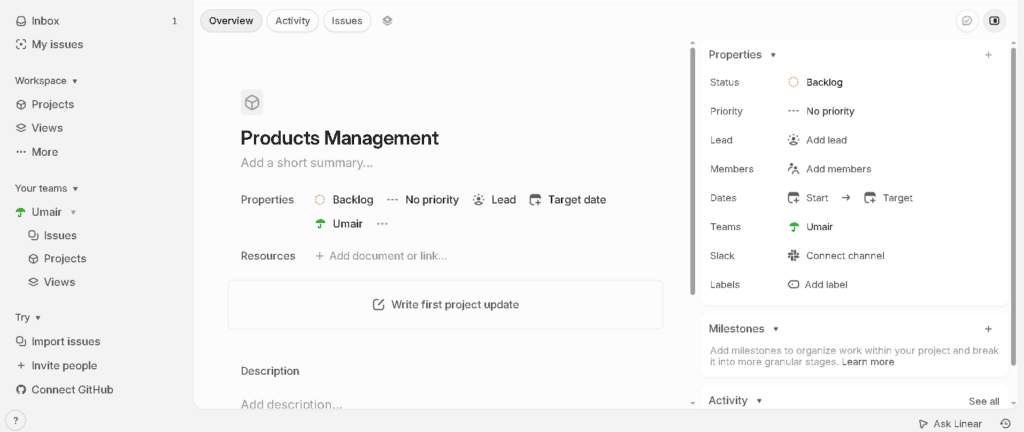Switch to the Overview tab
Viewport: 1024px width, 432px height.
point(231,21)
